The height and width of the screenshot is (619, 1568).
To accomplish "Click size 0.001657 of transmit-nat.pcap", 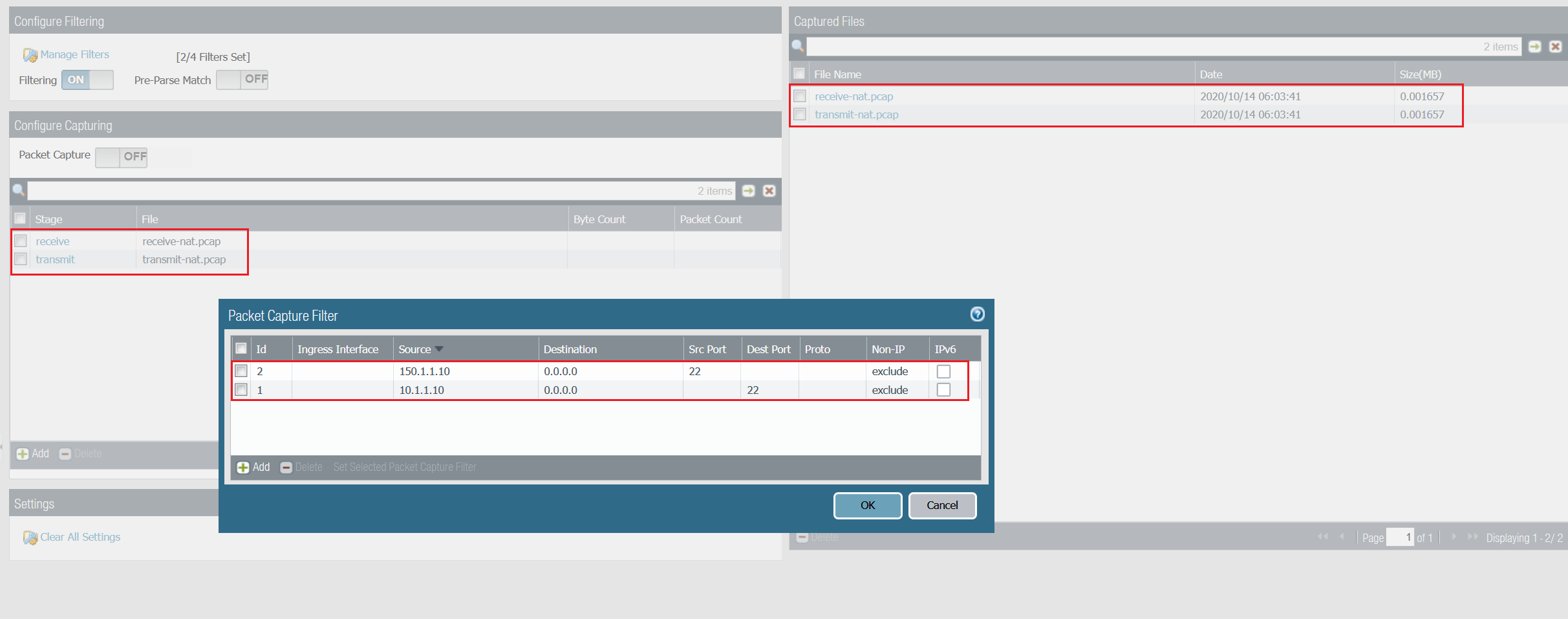I will (x=1422, y=114).
